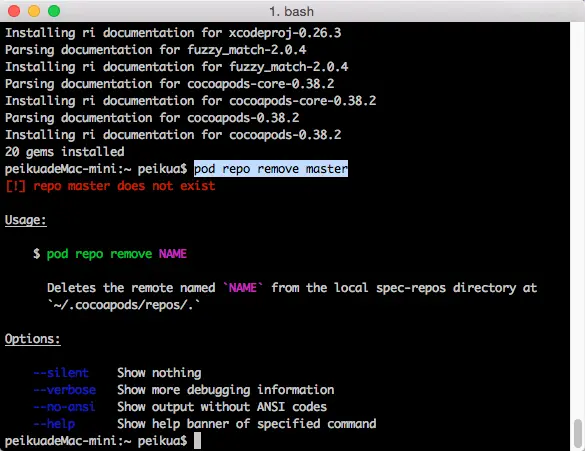Screen dimensions: 585x451
Task: Click "Show more debugging information" text
Action: pos(226,390)
